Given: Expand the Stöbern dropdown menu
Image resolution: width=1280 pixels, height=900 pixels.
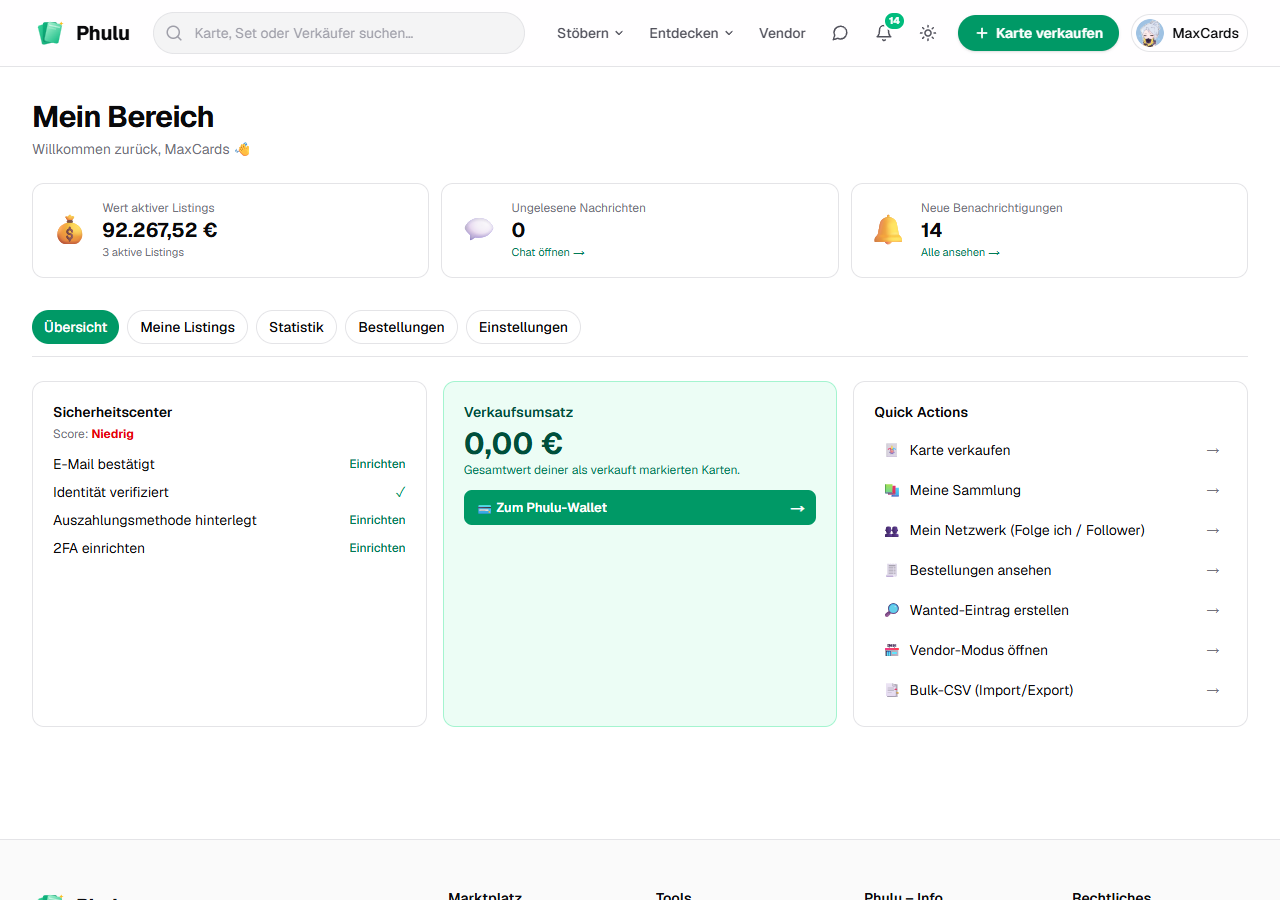Looking at the screenshot, I should [x=590, y=33].
